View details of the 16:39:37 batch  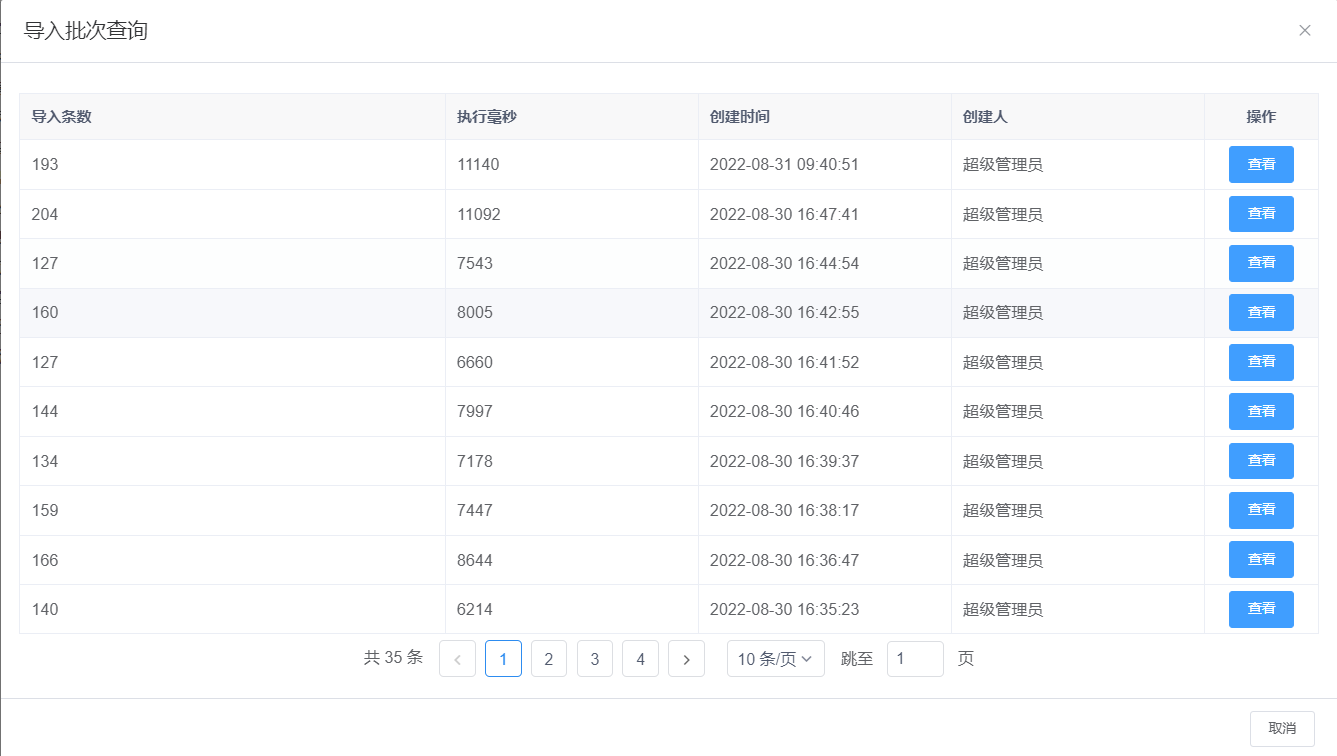pyautogui.click(x=1260, y=461)
